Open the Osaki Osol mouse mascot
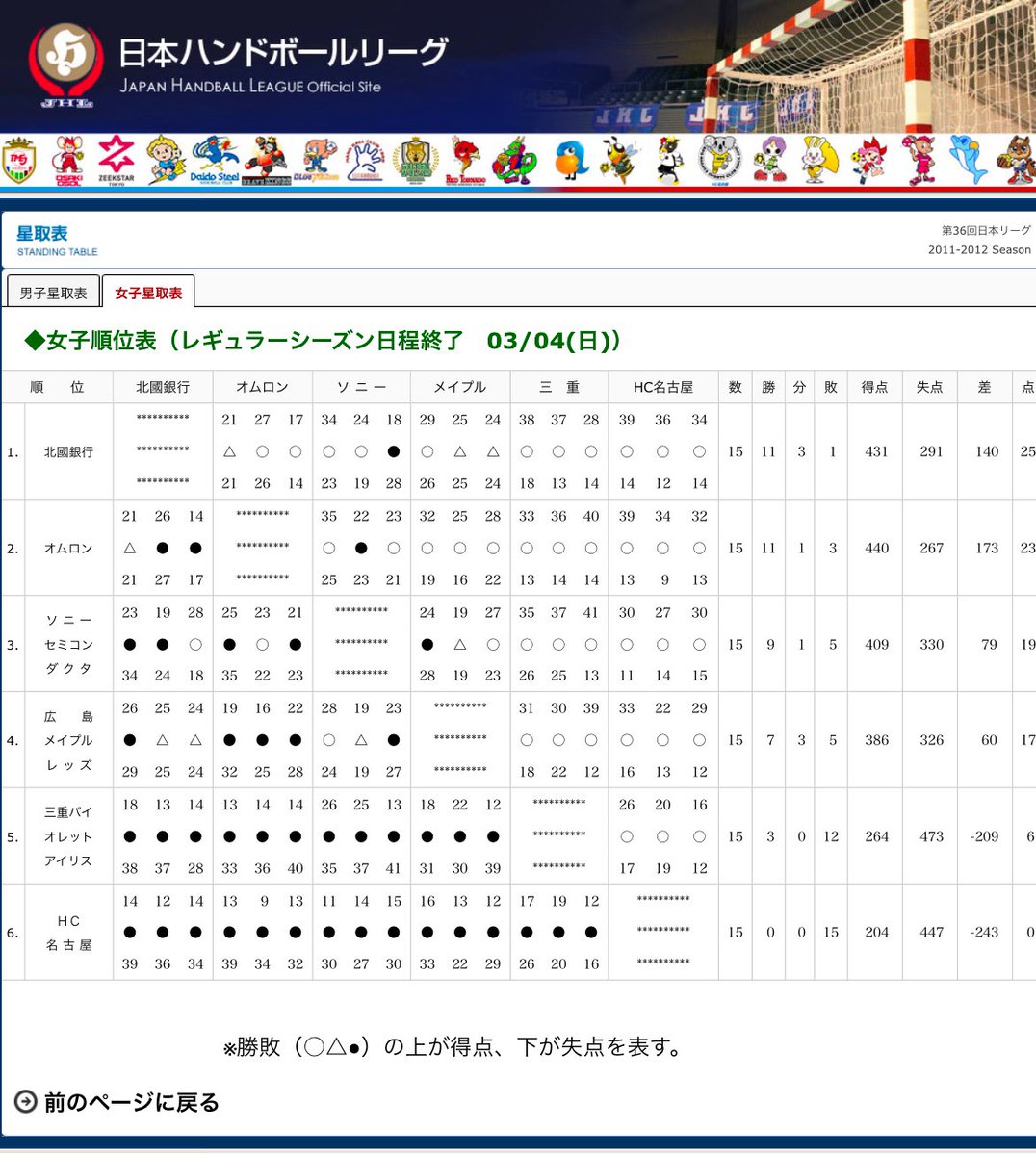Screen dimensions: 1036x1155 pyautogui.click(x=67, y=160)
